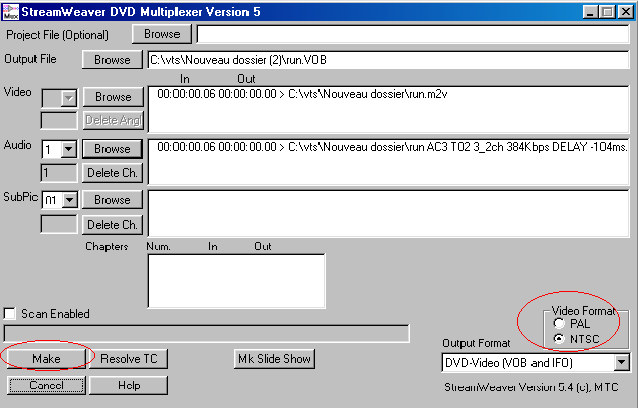Open the Output Format dropdown
638x408 pixels.
(x=622, y=362)
